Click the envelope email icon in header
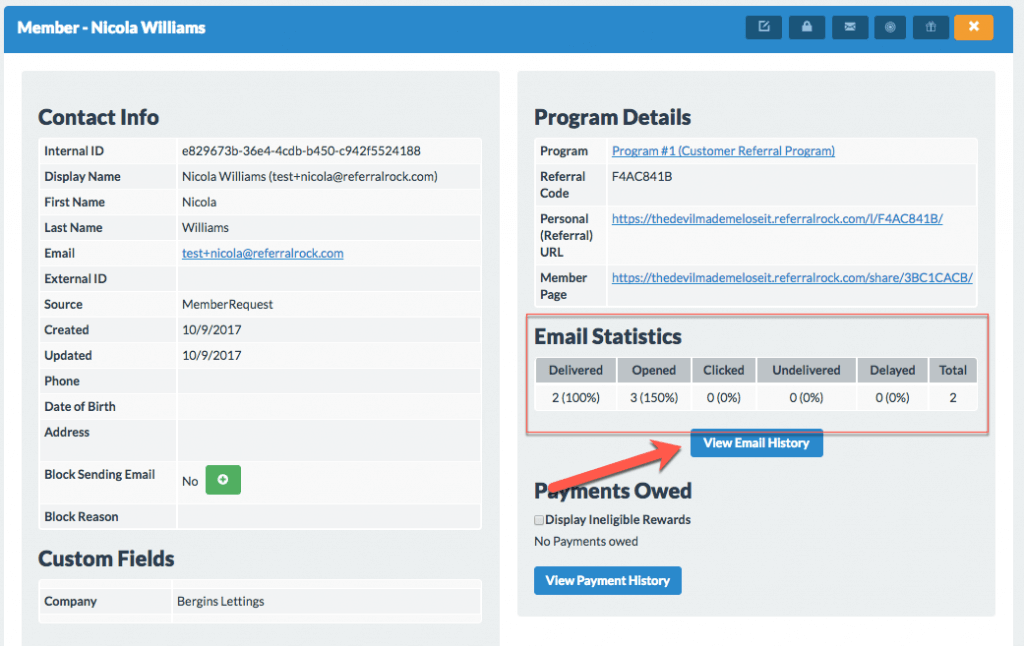1024x646 pixels. [x=850, y=27]
